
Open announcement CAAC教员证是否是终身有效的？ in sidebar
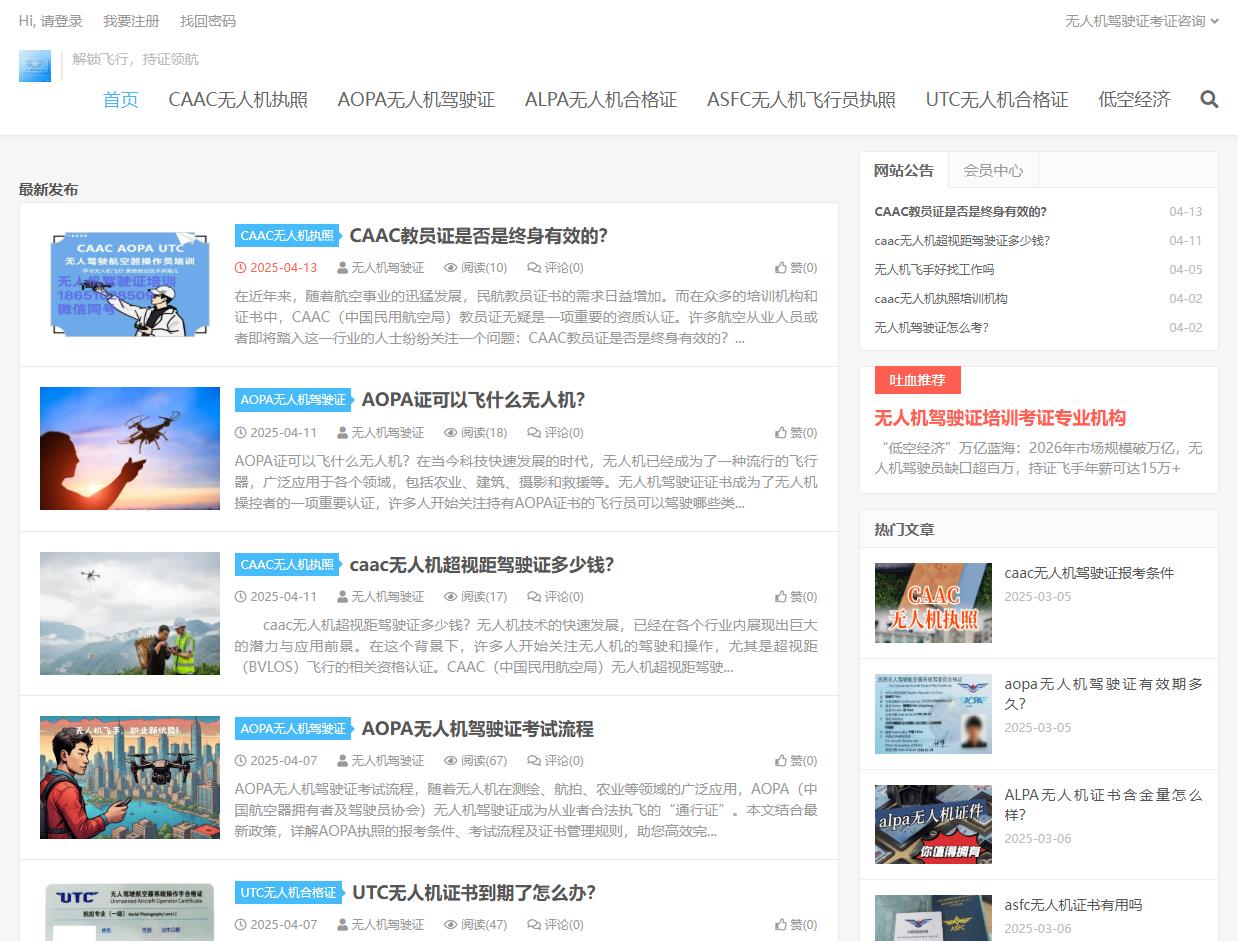[x=960, y=212]
